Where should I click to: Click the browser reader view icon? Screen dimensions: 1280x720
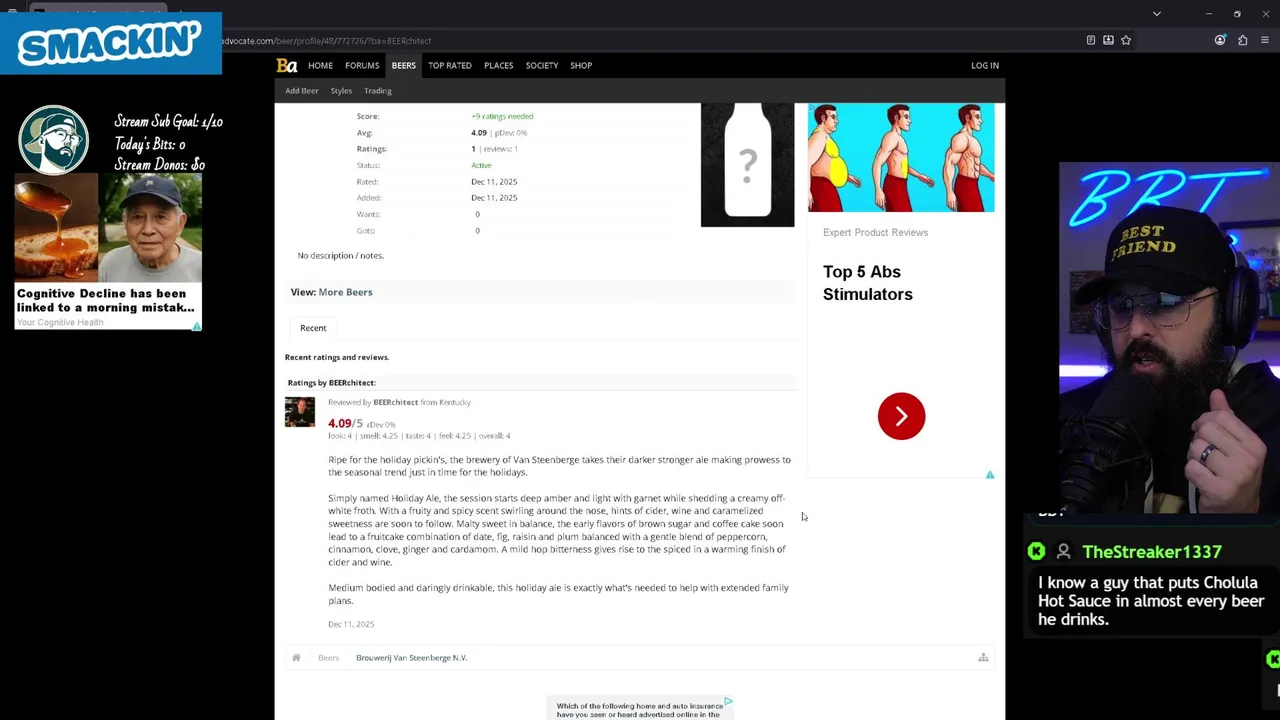point(1090,40)
